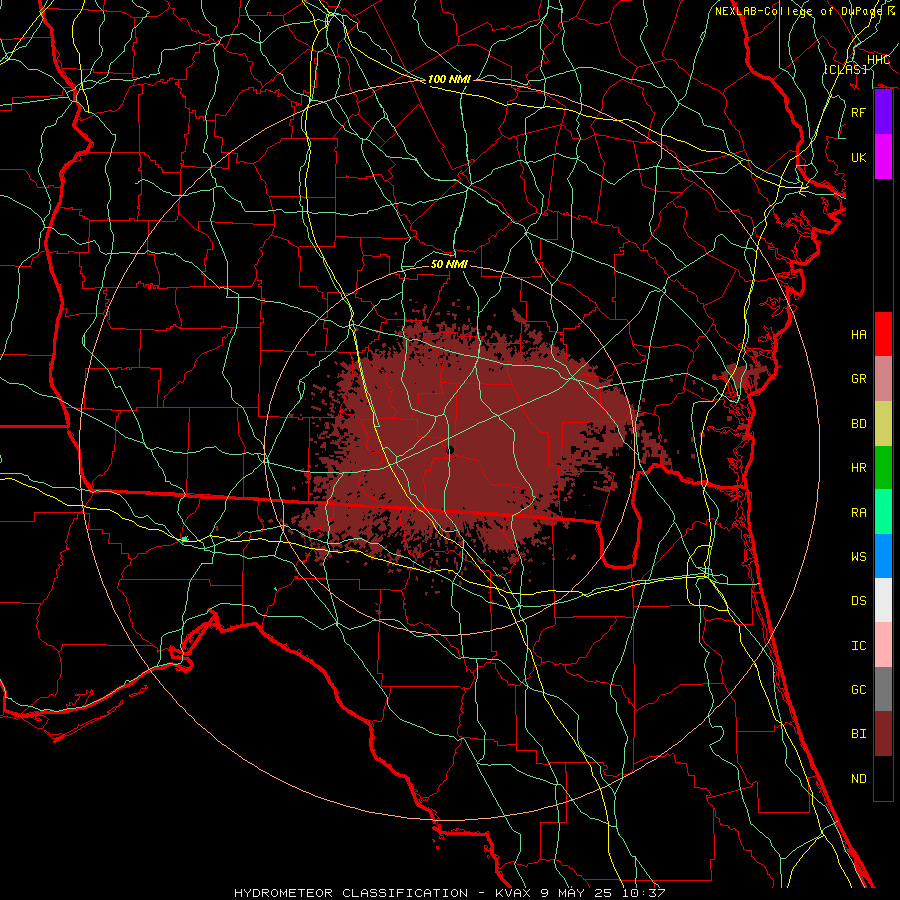The height and width of the screenshot is (900, 900).
Task: Click the GR legend label
Action: (858, 379)
